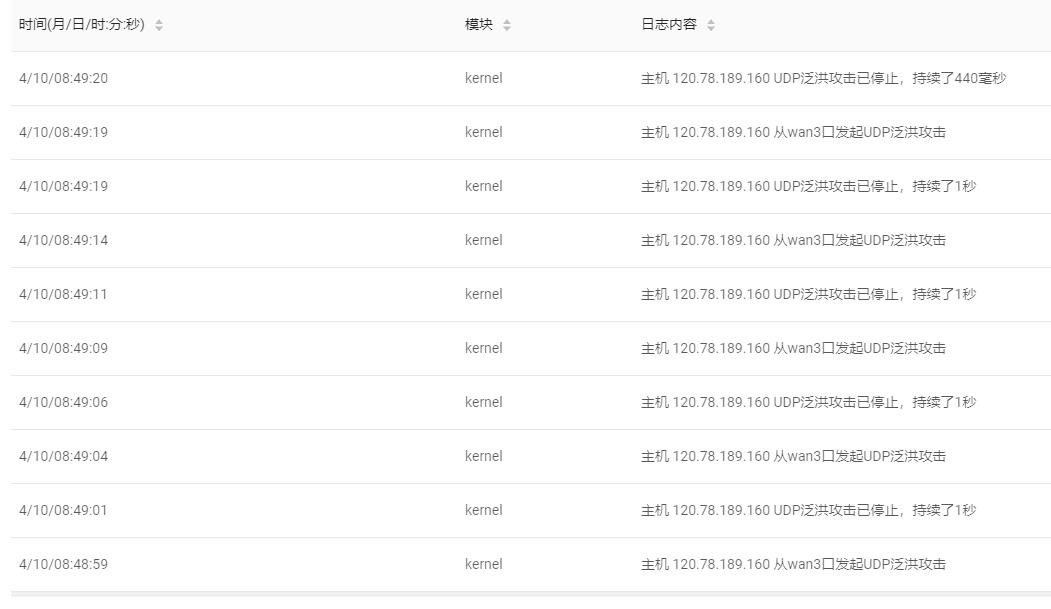Select timestamp 4/10/08:49:04
Screen dimensions: 1051x609
tap(64, 456)
